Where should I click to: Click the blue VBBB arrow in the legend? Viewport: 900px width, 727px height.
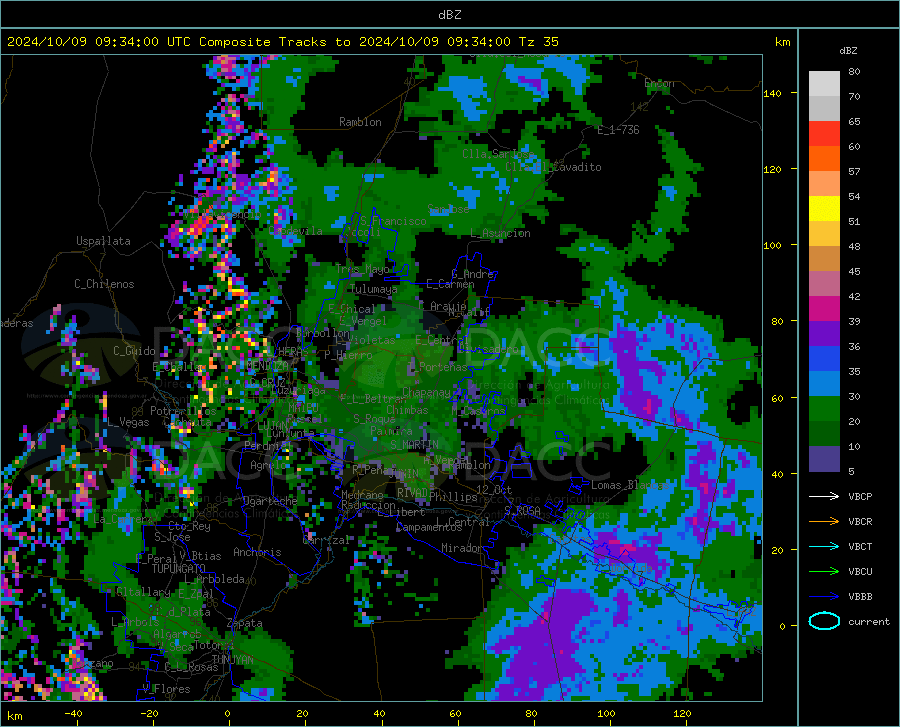(x=824, y=596)
